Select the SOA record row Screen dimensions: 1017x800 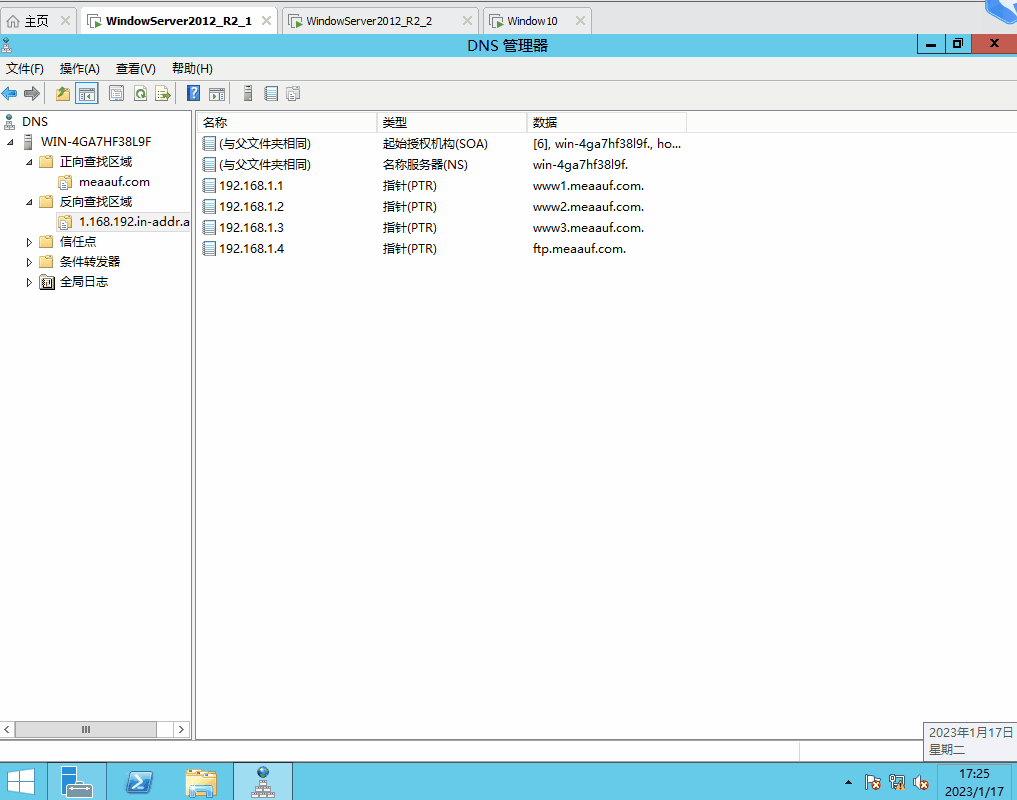442,144
